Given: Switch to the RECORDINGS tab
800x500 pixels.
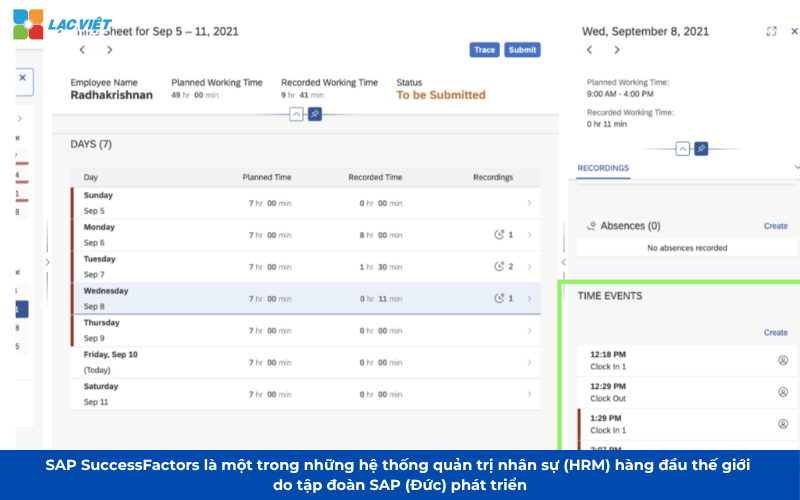Looking at the screenshot, I should (603, 168).
